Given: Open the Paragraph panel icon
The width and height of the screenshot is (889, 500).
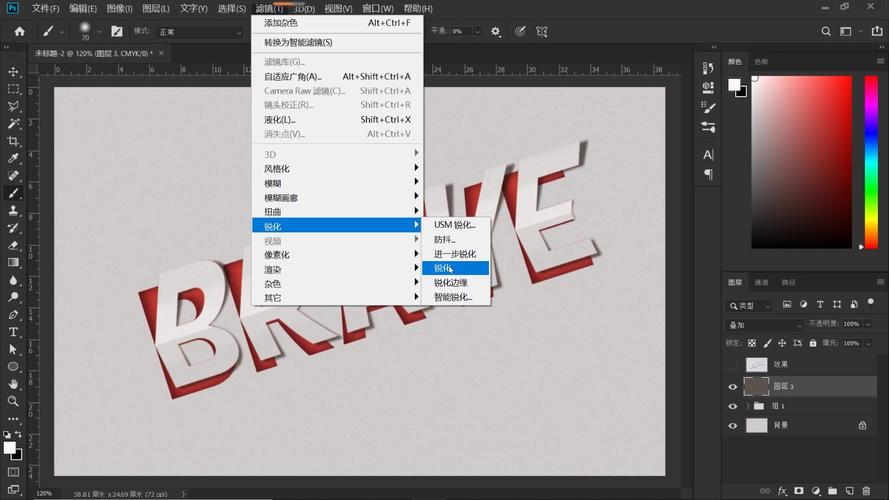Looking at the screenshot, I should click(x=708, y=174).
